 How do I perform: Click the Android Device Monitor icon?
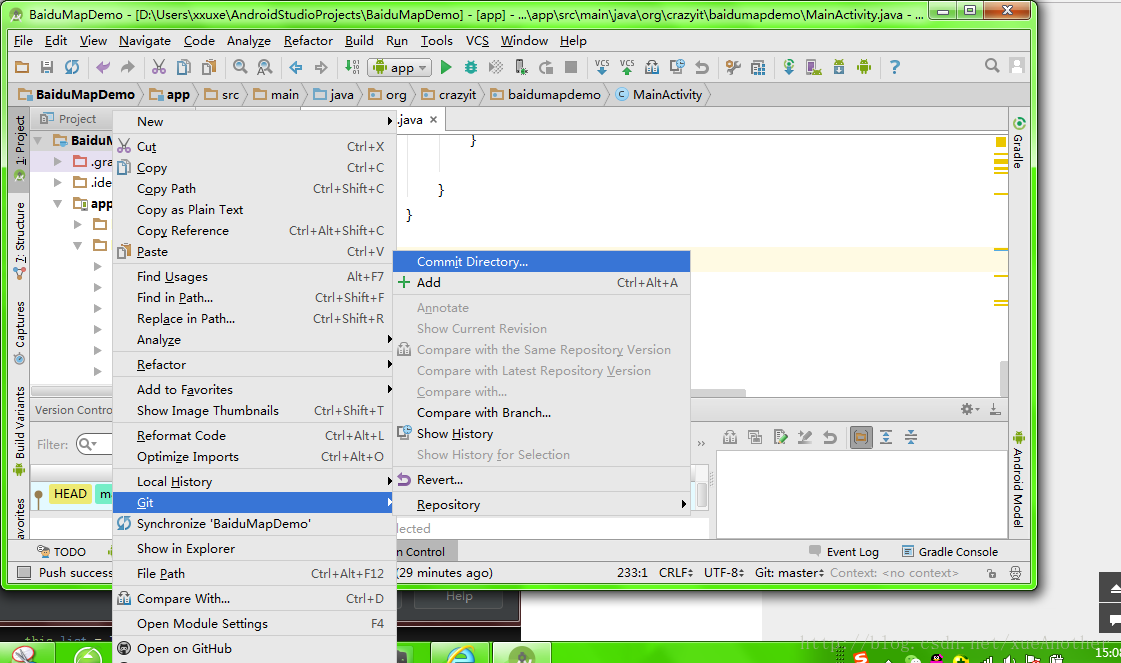click(864, 67)
